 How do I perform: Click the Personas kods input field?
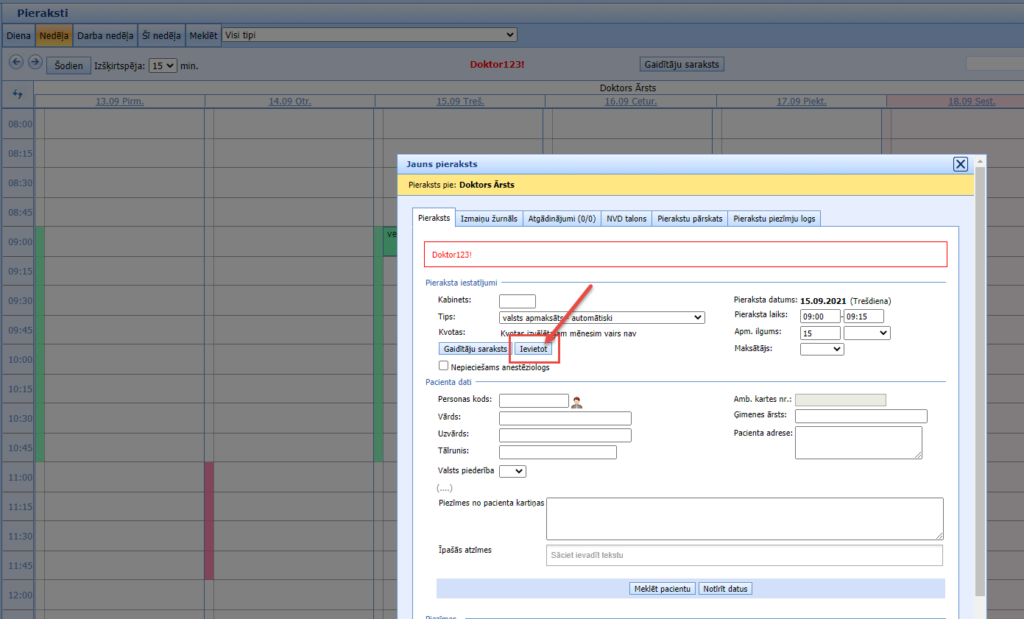pos(533,401)
